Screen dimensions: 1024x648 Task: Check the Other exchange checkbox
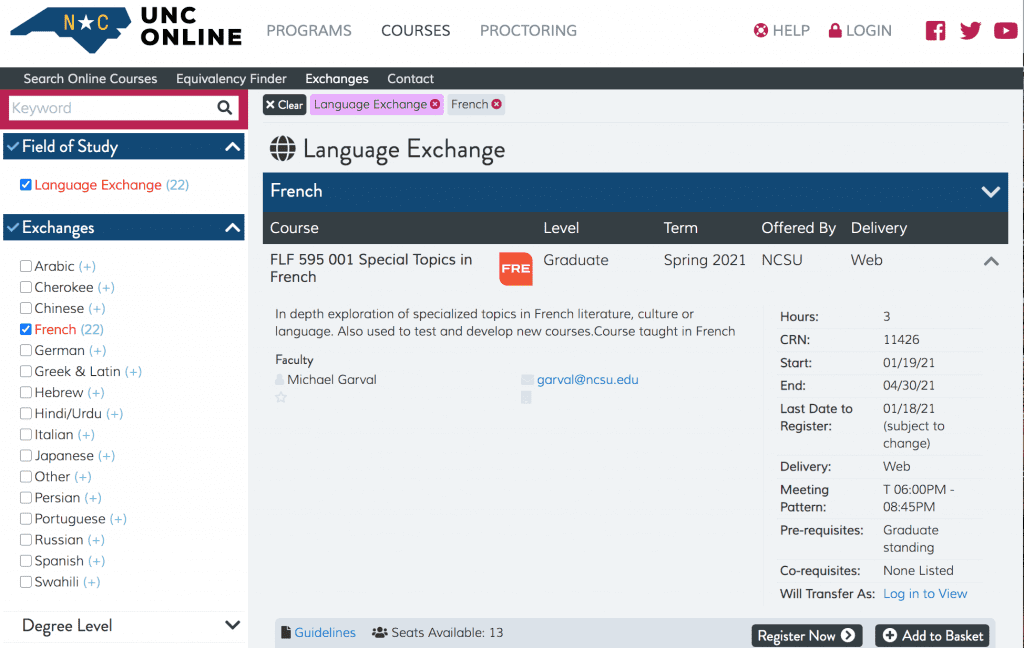point(25,476)
